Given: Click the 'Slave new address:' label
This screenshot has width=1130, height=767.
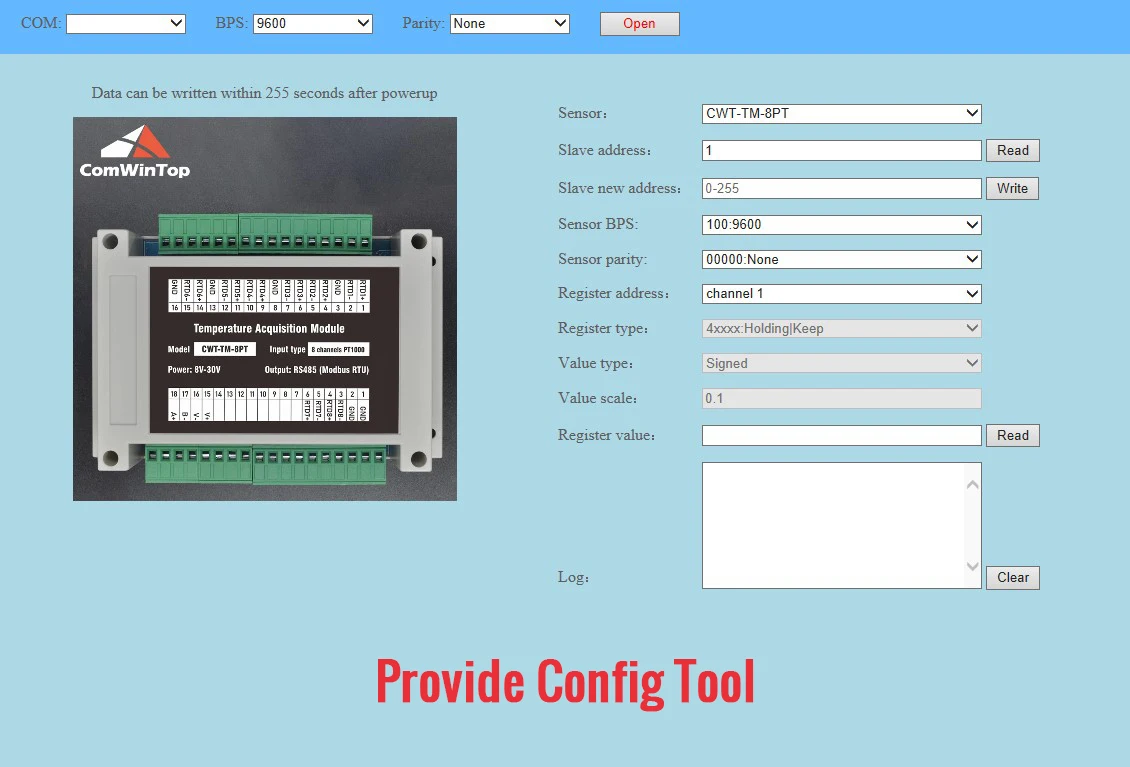Looking at the screenshot, I should click(x=619, y=188).
